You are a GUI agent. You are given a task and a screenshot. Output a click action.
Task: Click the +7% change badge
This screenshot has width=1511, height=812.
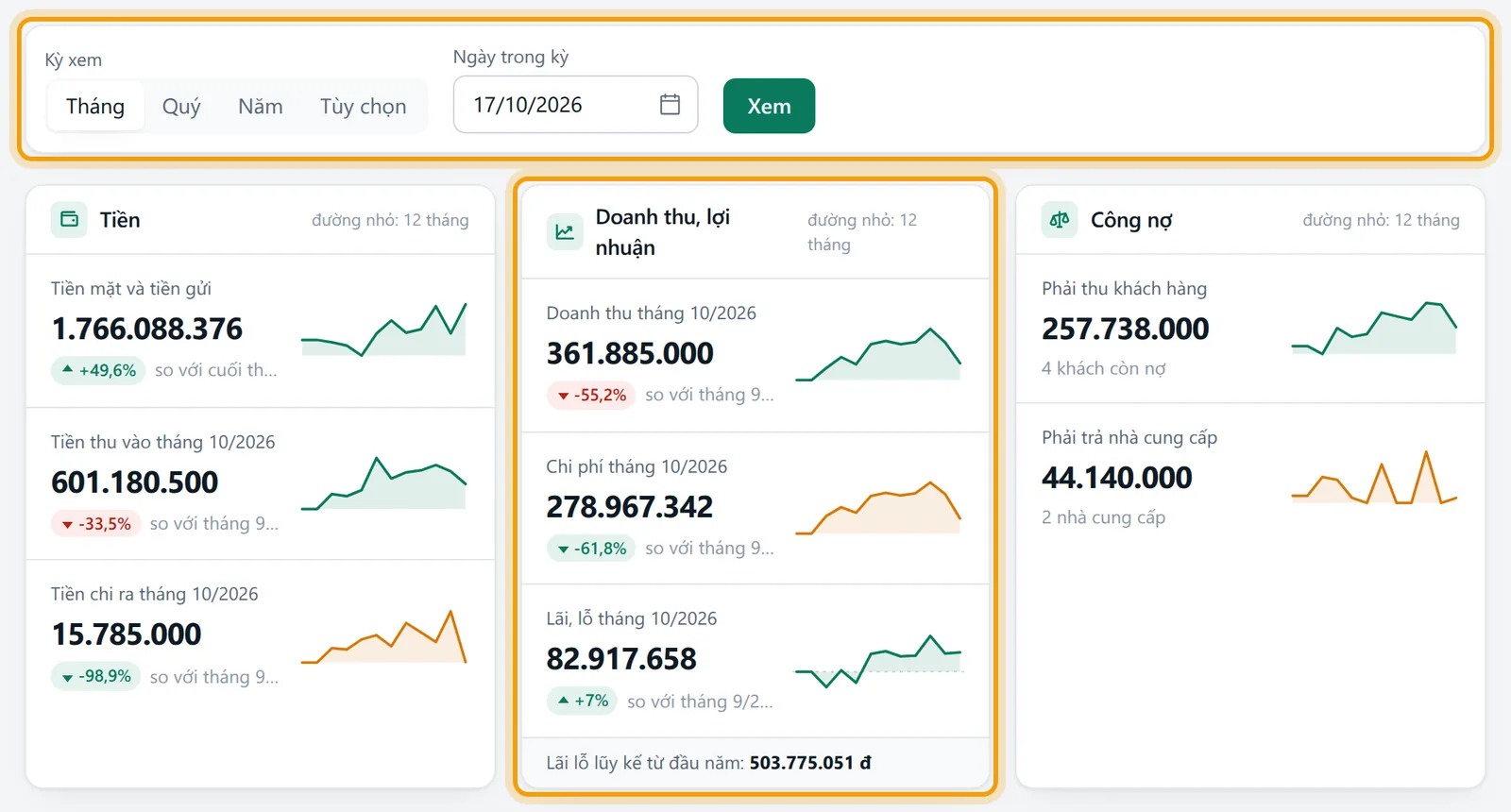tap(582, 701)
